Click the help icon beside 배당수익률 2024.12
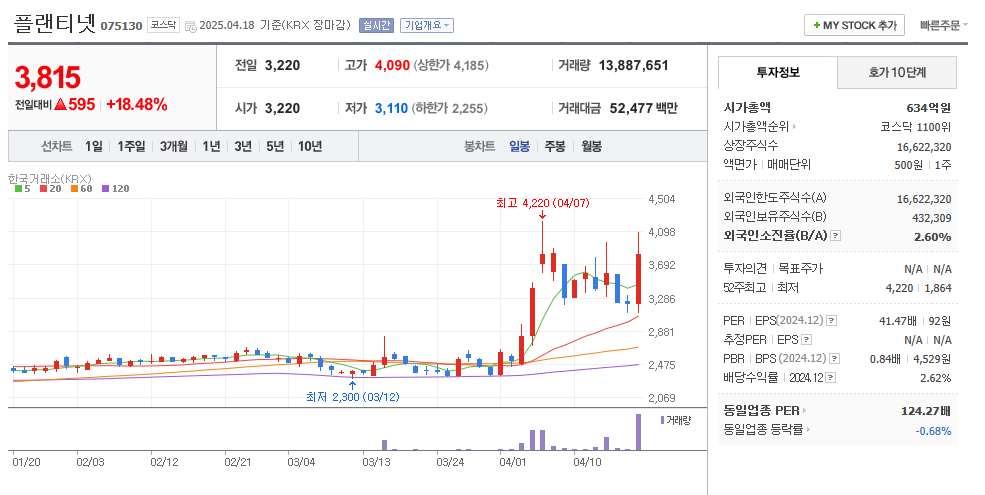This screenshot has width=985, height=495. pyautogui.click(x=830, y=378)
